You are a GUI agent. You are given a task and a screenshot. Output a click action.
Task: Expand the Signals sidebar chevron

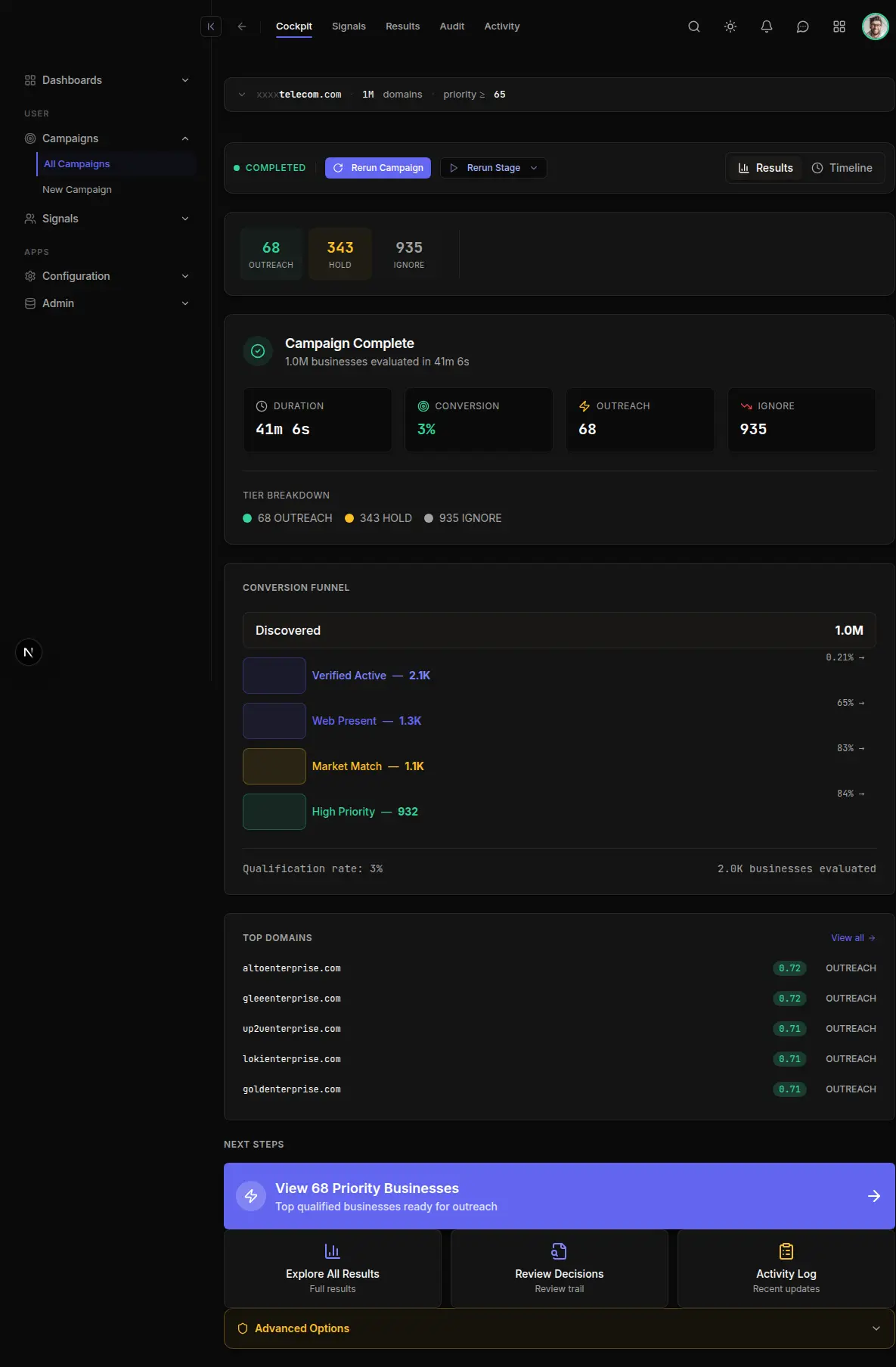point(185,219)
